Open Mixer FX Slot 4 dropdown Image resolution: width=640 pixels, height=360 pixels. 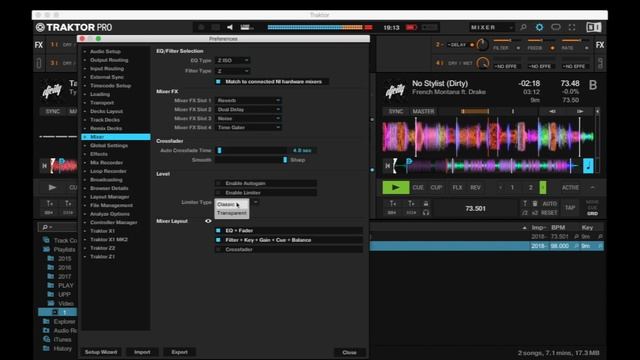click(248, 127)
